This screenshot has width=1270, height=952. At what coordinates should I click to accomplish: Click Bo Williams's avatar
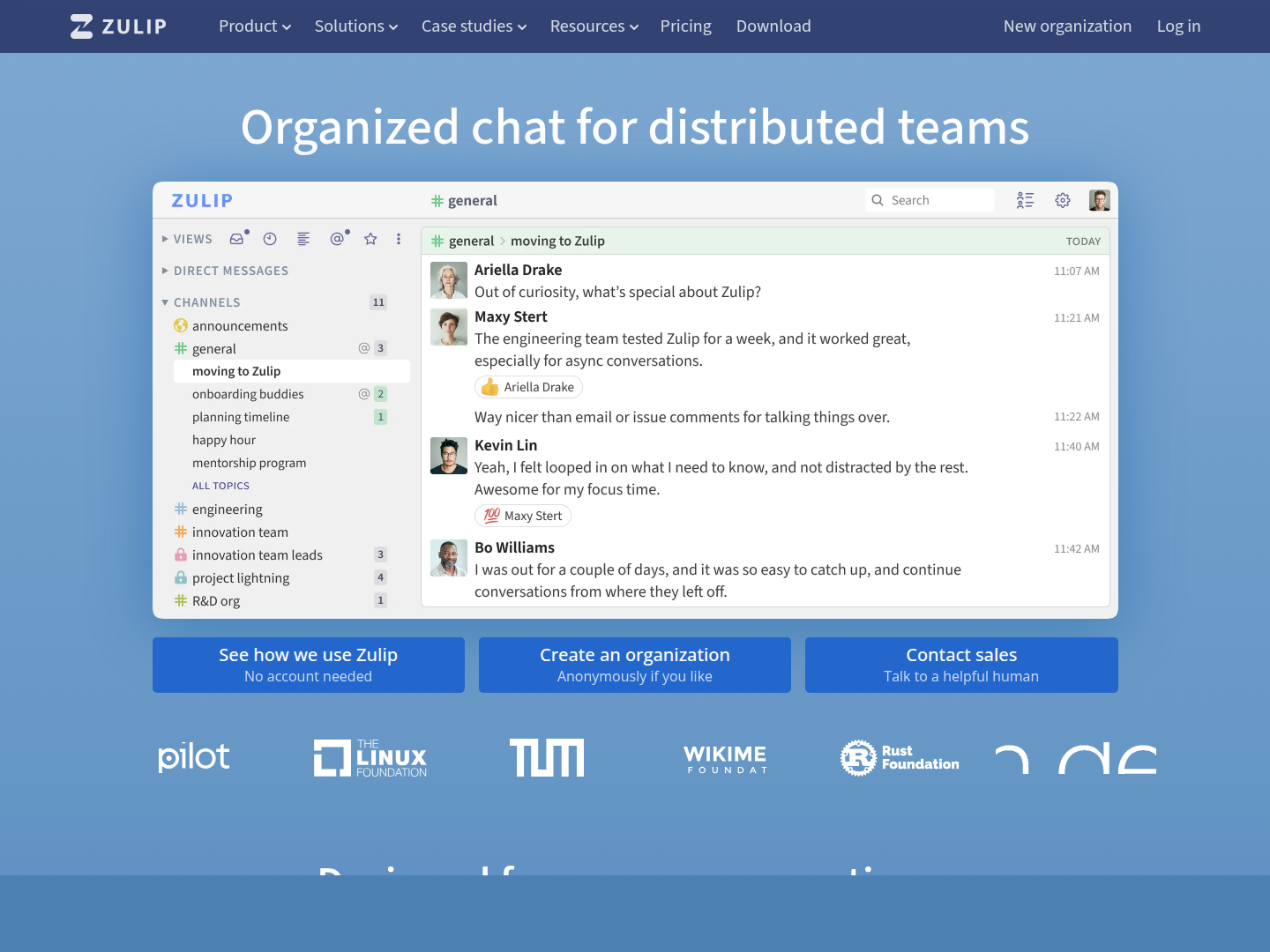pyautogui.click(x=449, y=558)
